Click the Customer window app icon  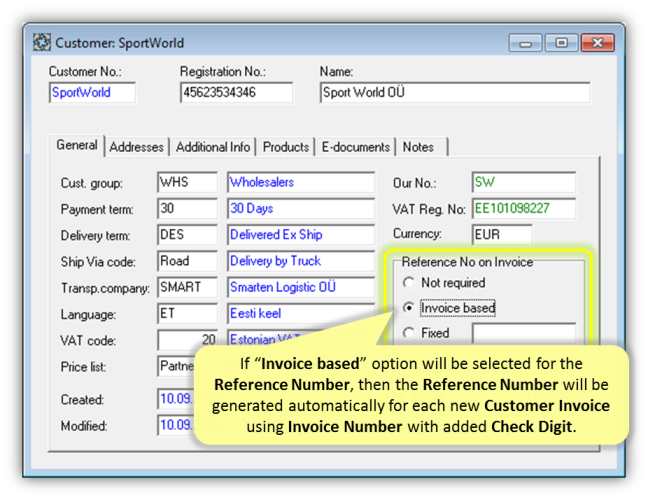(x=42, y=43)
